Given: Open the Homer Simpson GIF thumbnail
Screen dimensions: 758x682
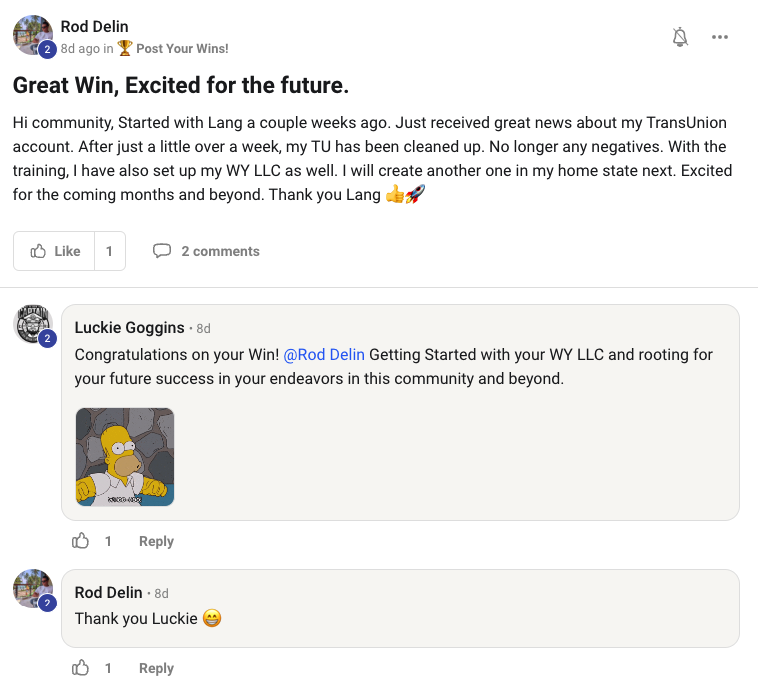Looking at the screenshot, I should [125, 457].
